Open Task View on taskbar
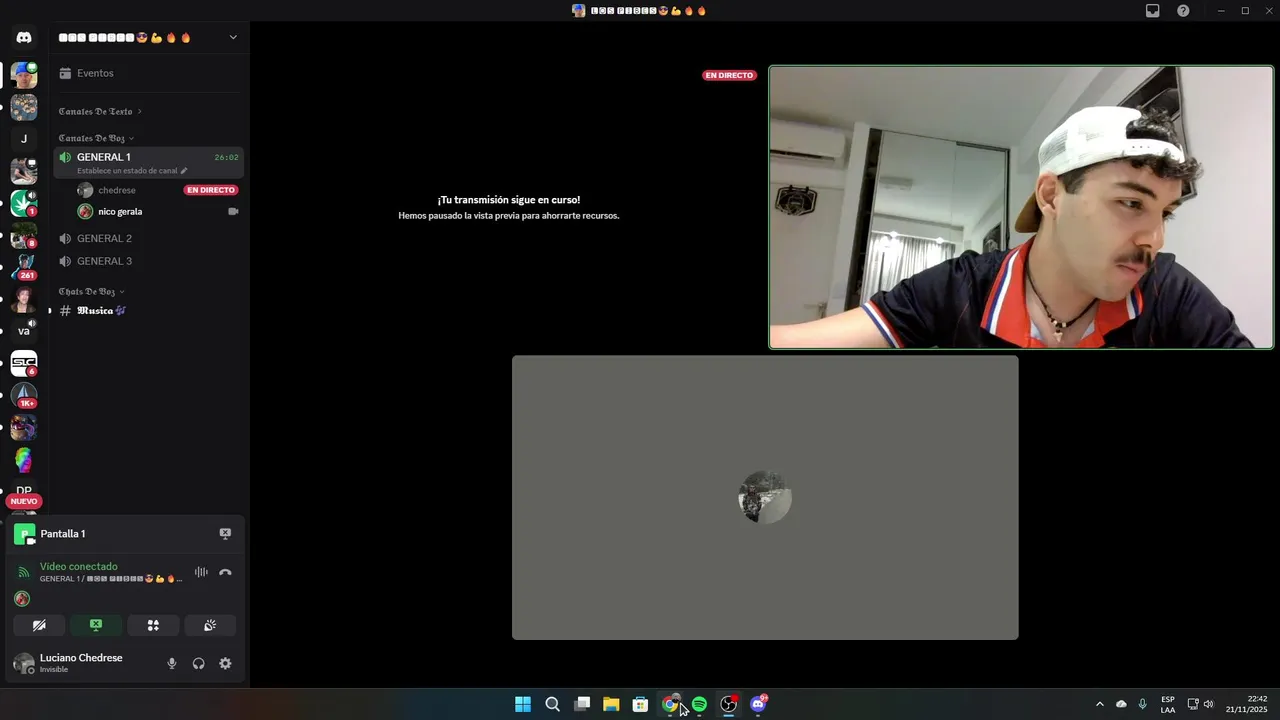This screenshot has width=1280, height=720. pos(582,704)
